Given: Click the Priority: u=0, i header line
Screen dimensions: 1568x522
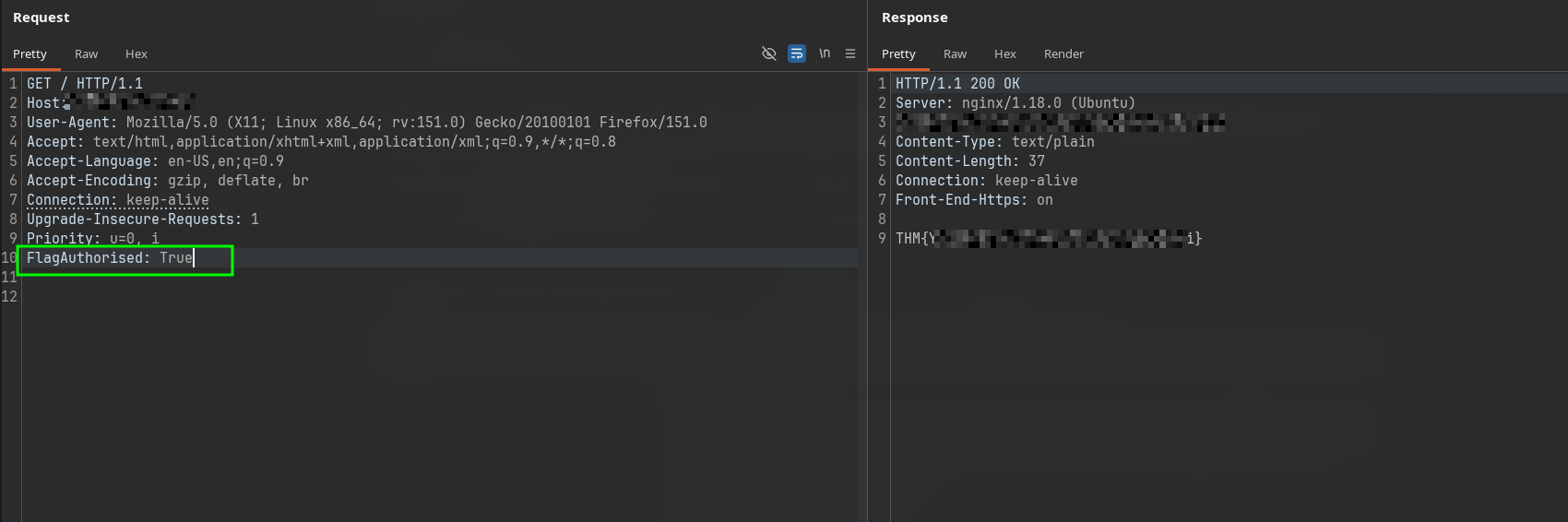Looking at the screenshot, I should (93, 238).
